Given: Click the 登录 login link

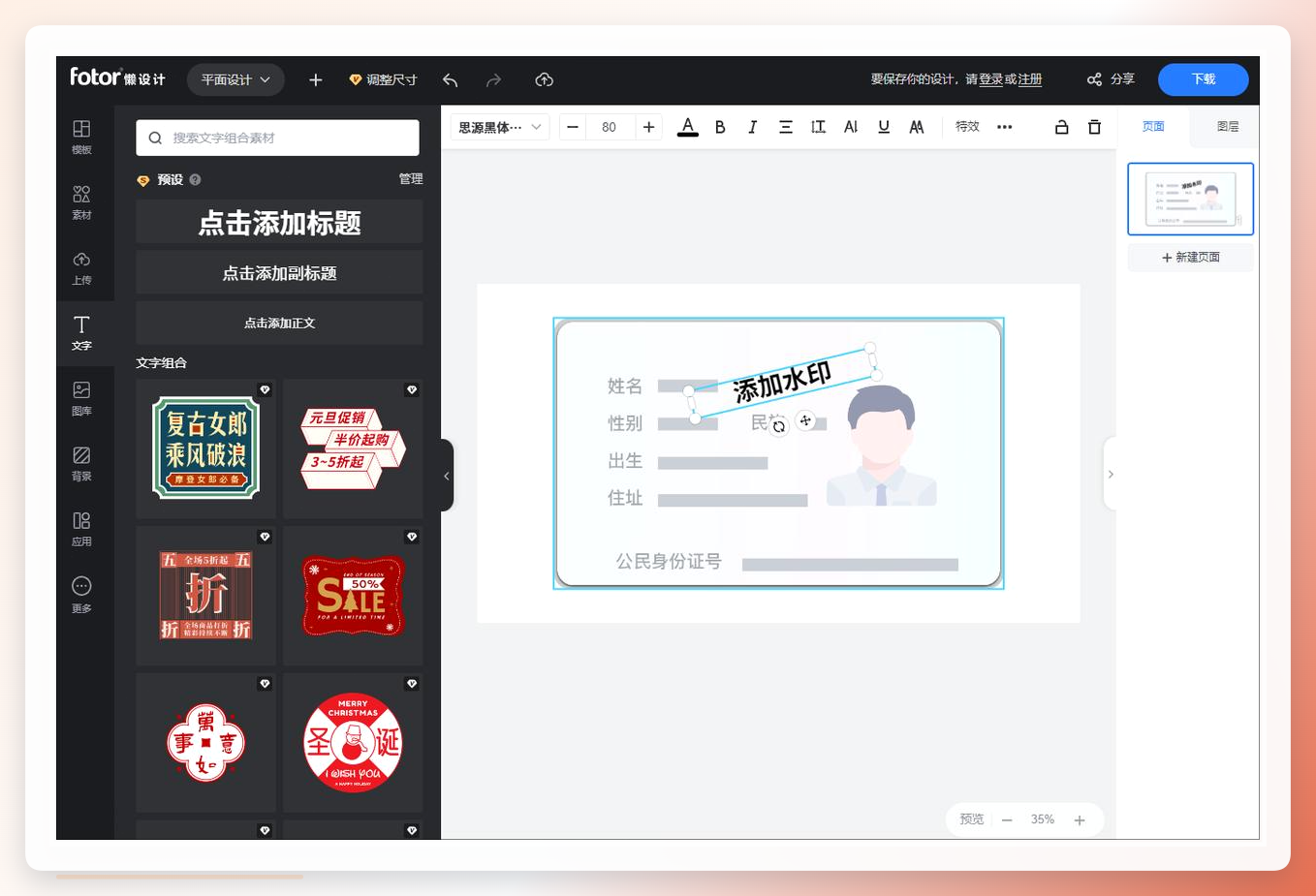Looking at the screenshot, I should coord(990,79).
